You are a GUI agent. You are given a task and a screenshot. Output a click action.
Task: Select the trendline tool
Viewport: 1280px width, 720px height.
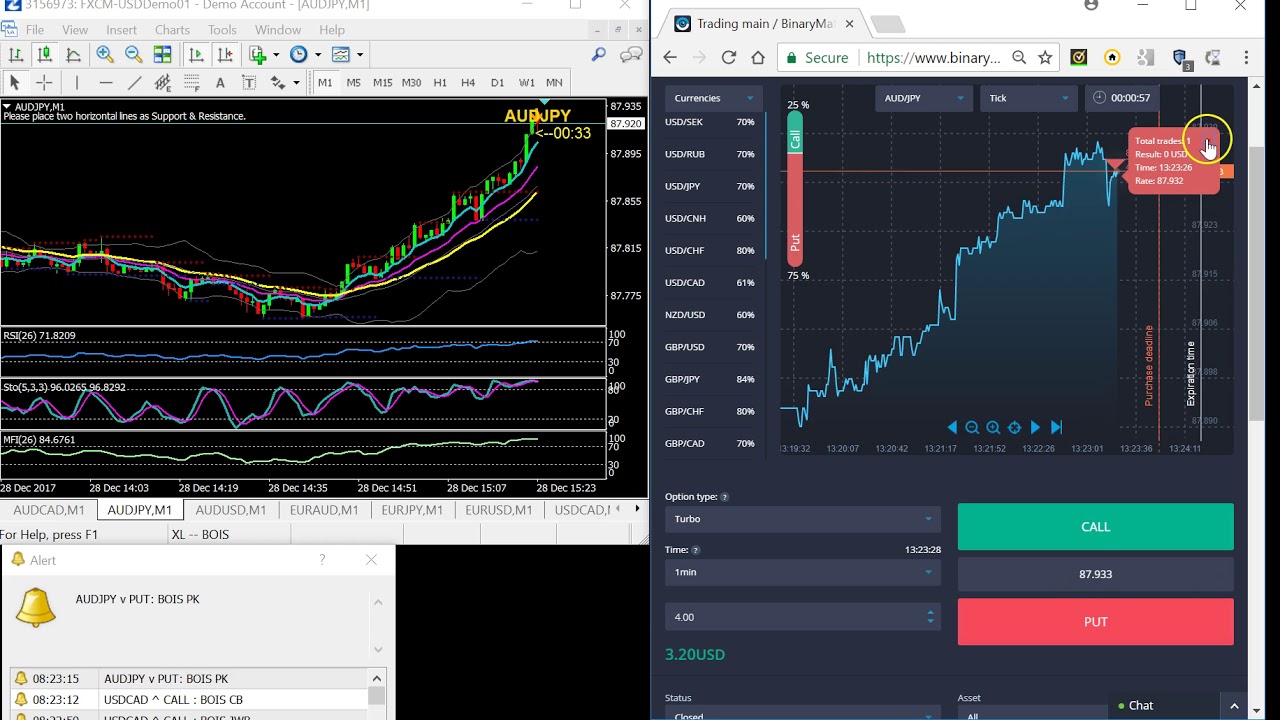[135, 83]
